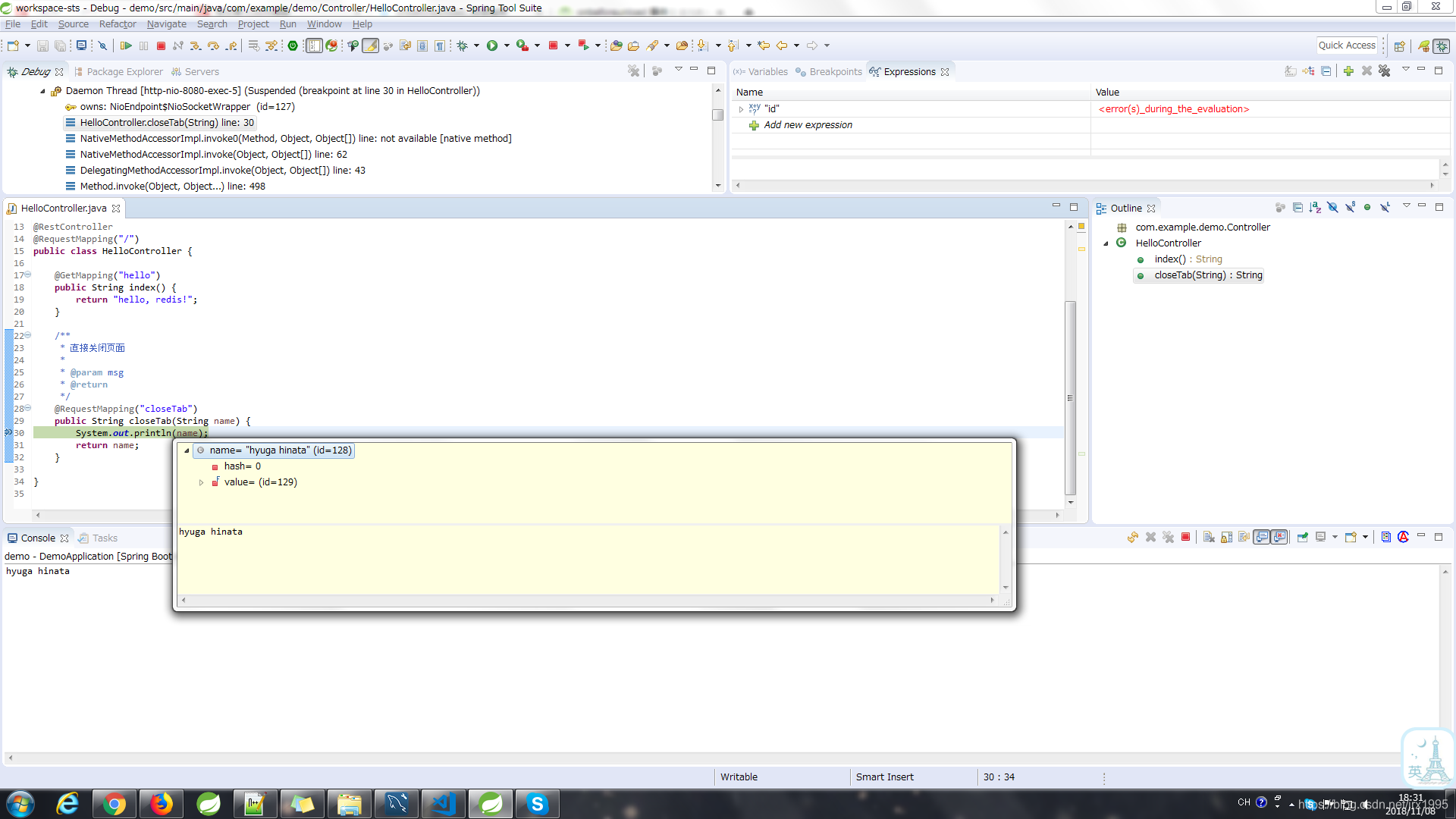Toggle Hide Fields in Outline panel
This screenshot has width=1456, height=819.
[x=1332, y=208]
